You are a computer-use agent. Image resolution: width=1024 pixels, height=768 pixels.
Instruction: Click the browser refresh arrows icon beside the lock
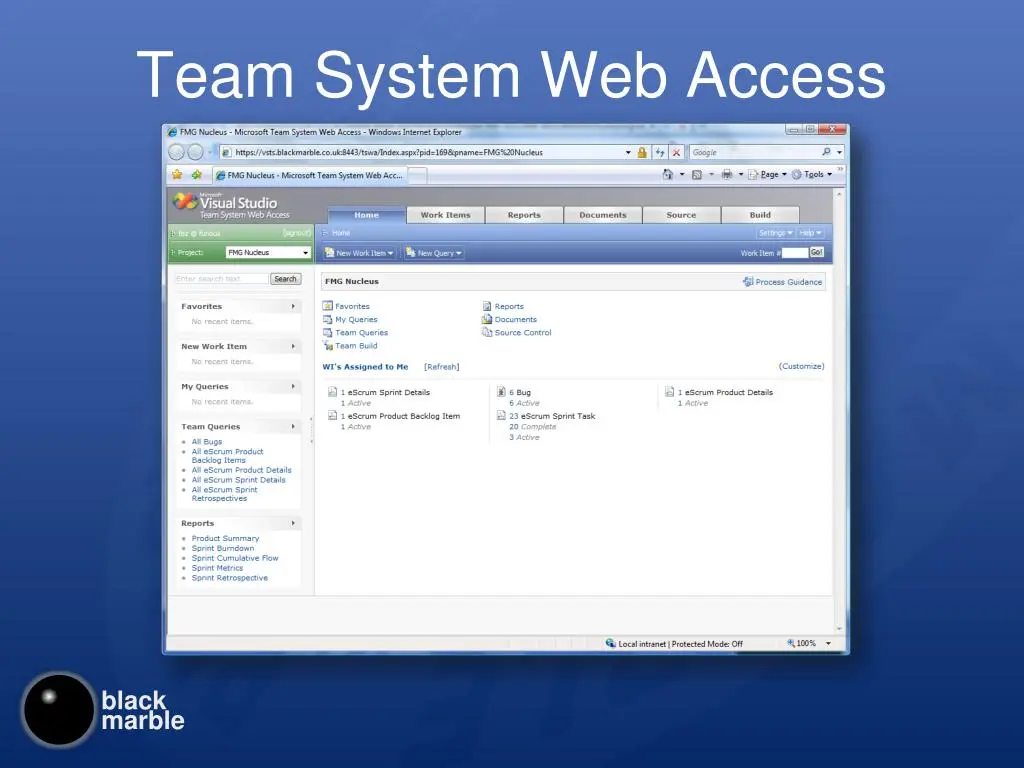coord(660,152)
